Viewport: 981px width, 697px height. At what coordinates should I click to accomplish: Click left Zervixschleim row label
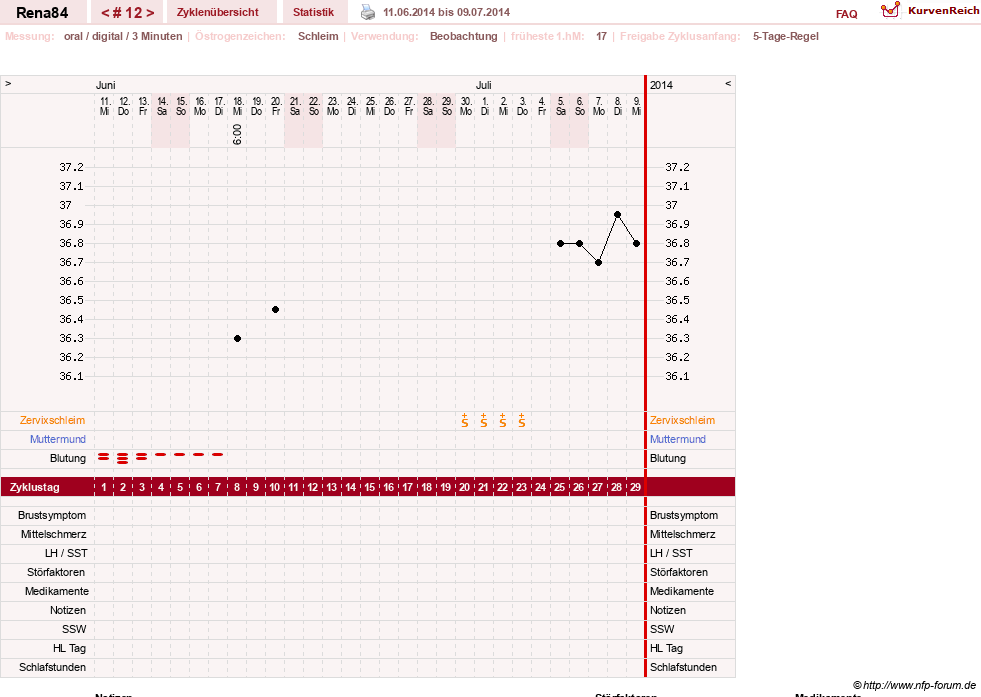point(53,420)
